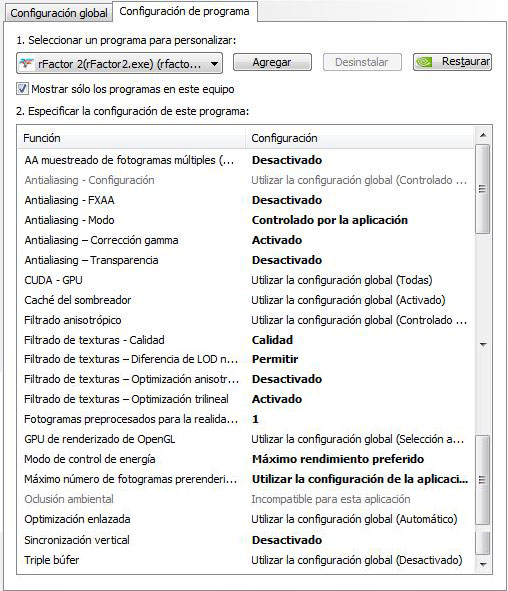Open Antialiasing - FXAA Desactivado value

click(287, 200)
